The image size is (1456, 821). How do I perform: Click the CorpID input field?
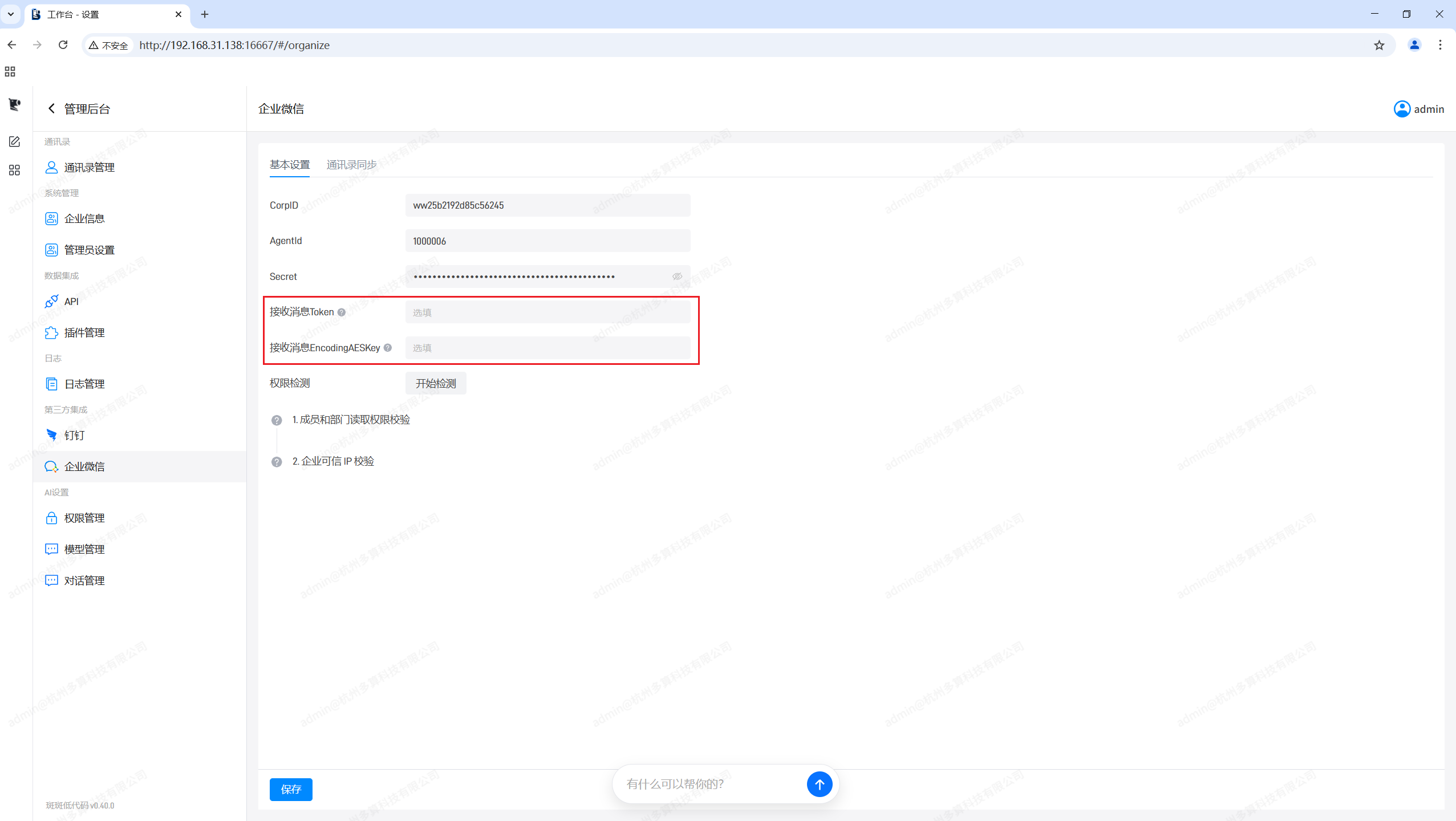[x=547, y=205]
